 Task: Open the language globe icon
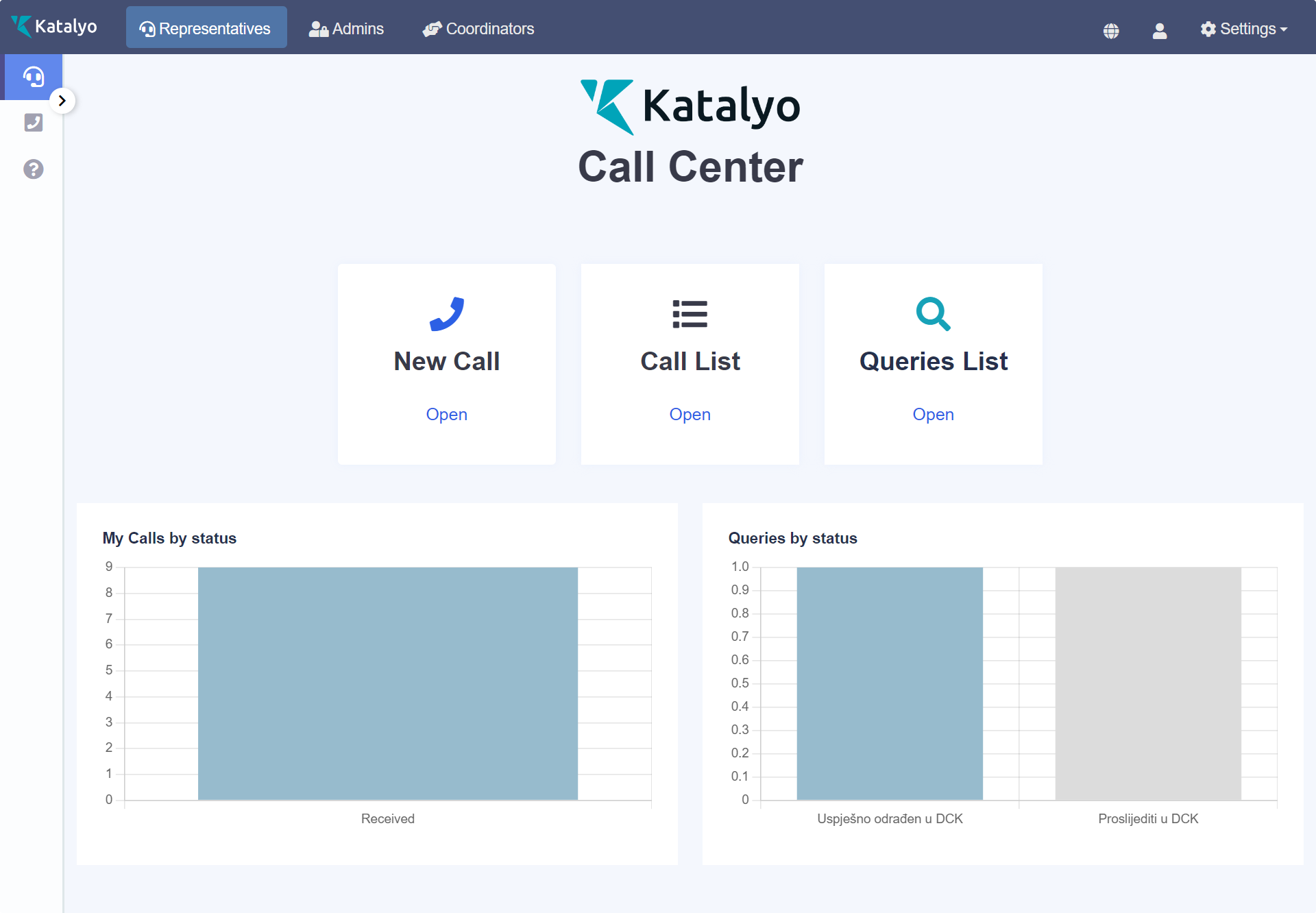tap(1111, 30)
